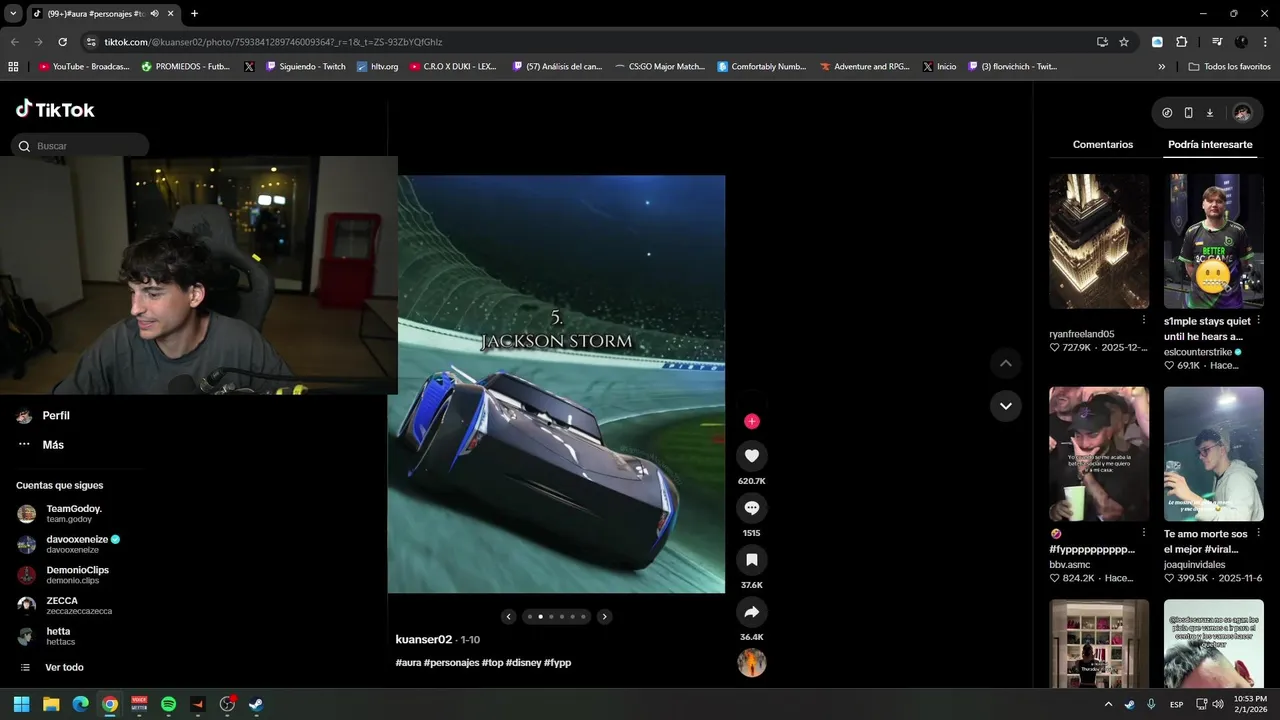Switch to the Comentarios tab

1103,145
